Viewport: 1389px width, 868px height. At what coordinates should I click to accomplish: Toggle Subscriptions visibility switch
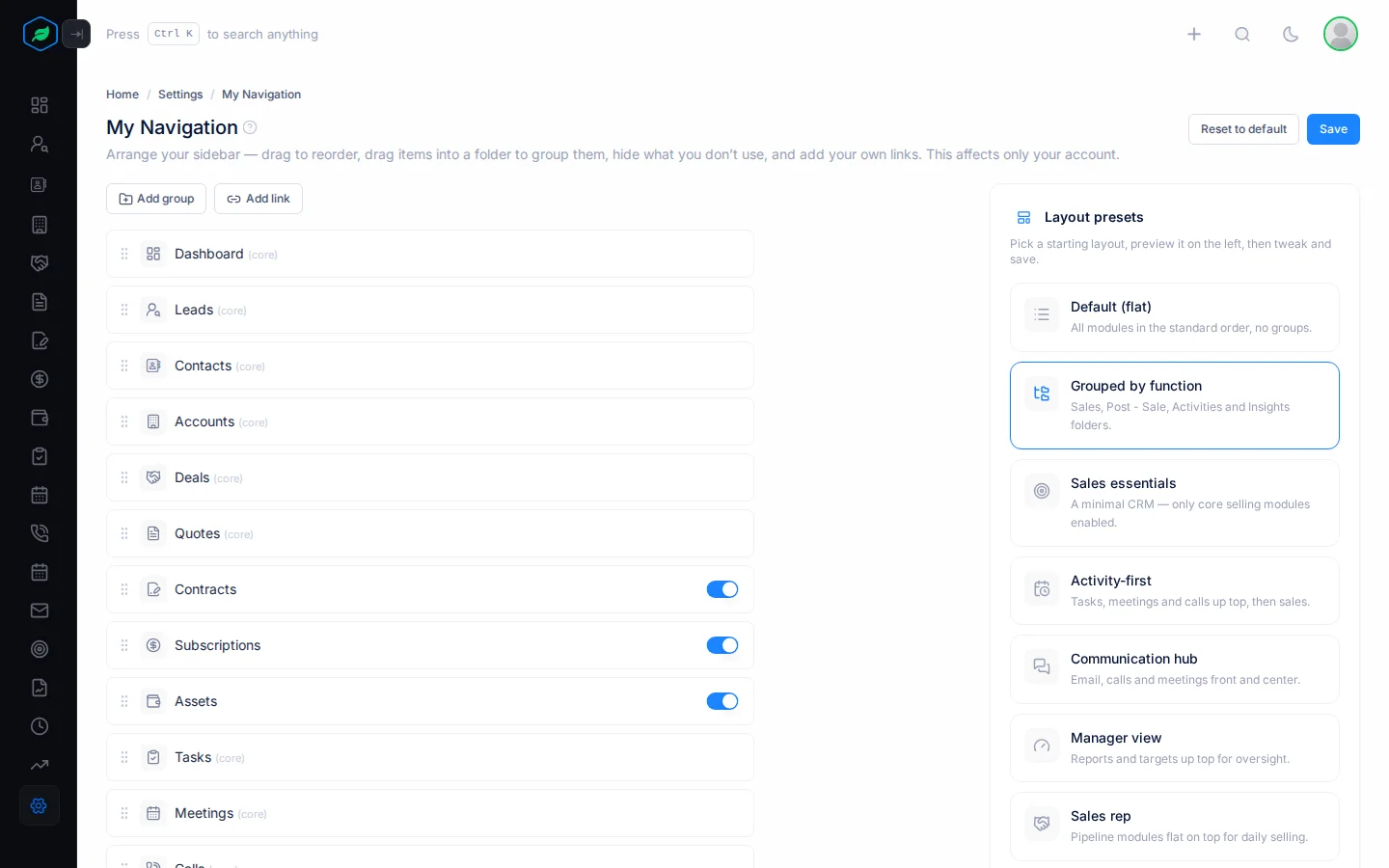point(722,645)
